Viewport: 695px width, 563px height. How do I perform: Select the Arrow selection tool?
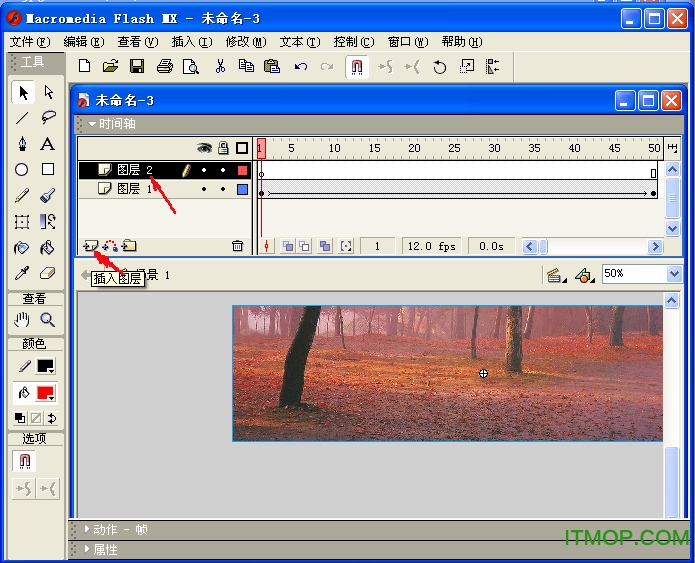[23, 92]
